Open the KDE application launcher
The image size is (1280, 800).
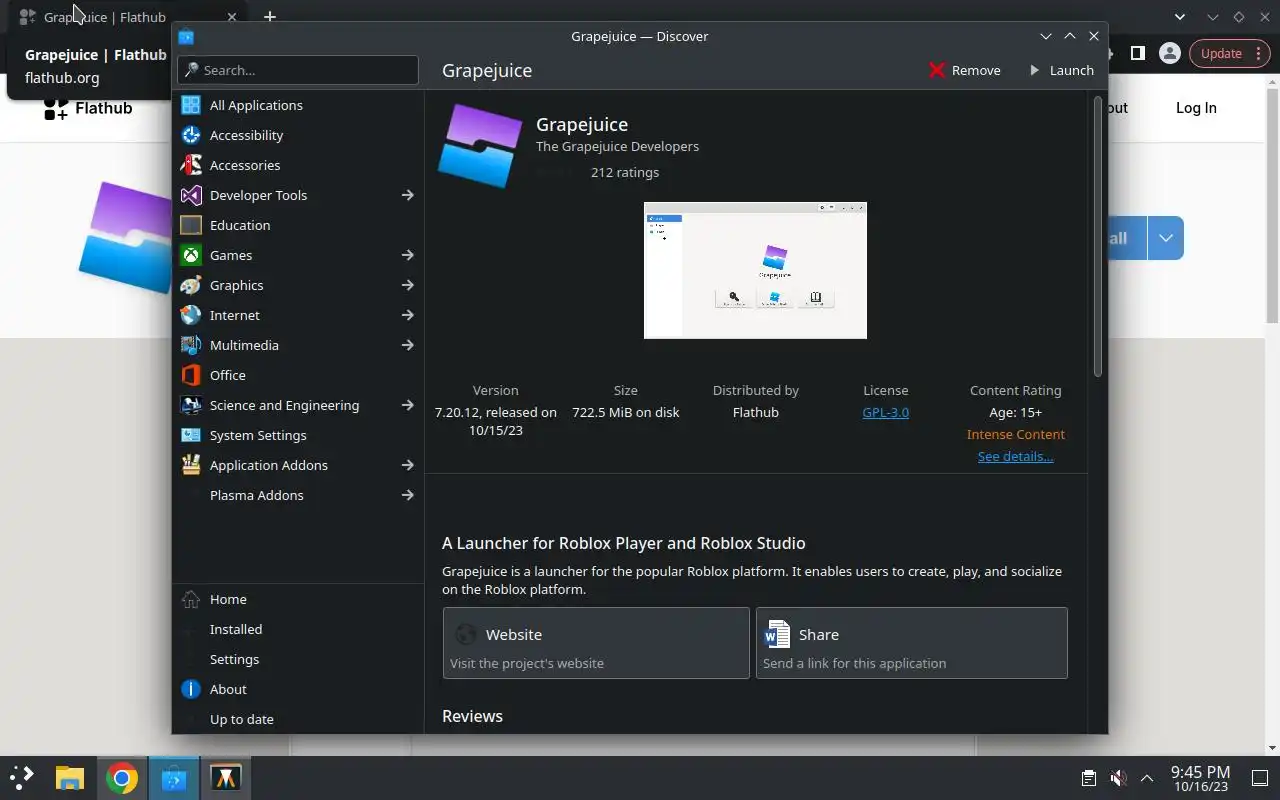coord(22,777)
